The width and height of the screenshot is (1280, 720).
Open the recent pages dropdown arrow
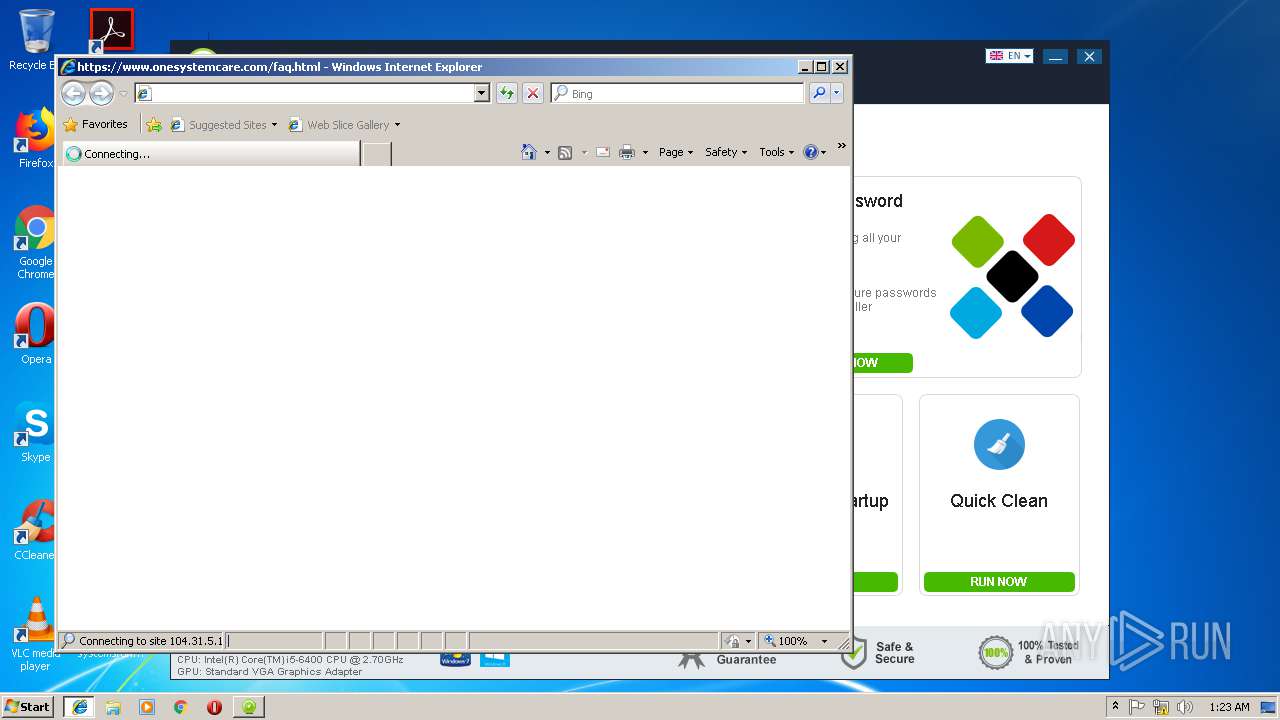[x=123, y=94]
